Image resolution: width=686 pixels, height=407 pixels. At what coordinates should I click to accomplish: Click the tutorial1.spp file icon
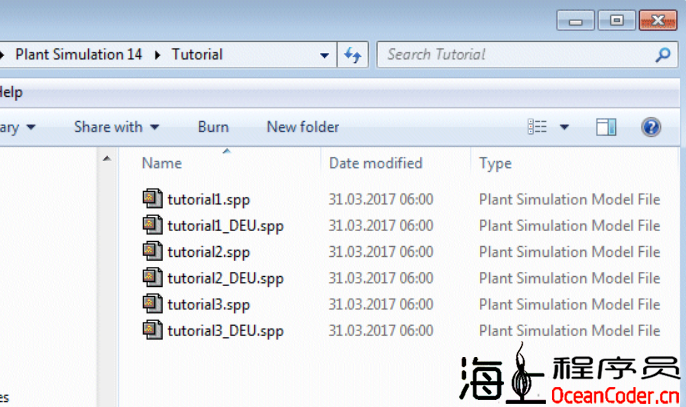point(152,199)
